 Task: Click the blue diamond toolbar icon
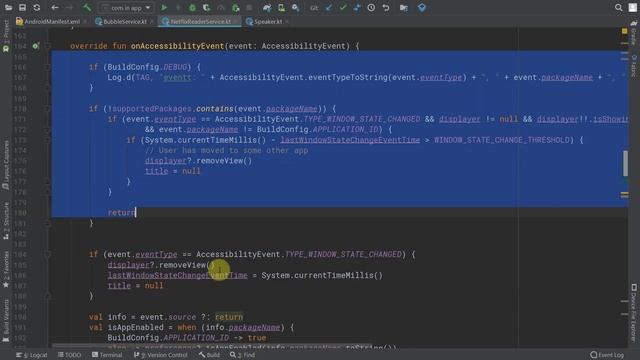coord(422,8)
